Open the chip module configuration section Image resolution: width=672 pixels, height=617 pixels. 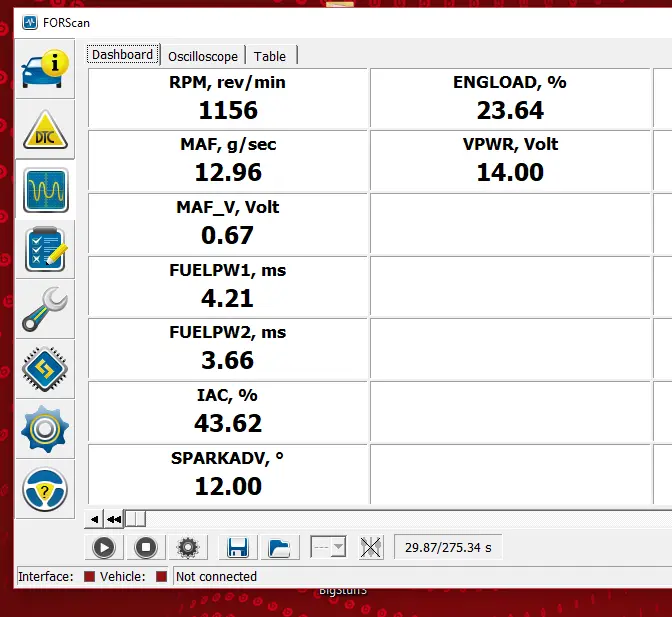tap(45, 369)
